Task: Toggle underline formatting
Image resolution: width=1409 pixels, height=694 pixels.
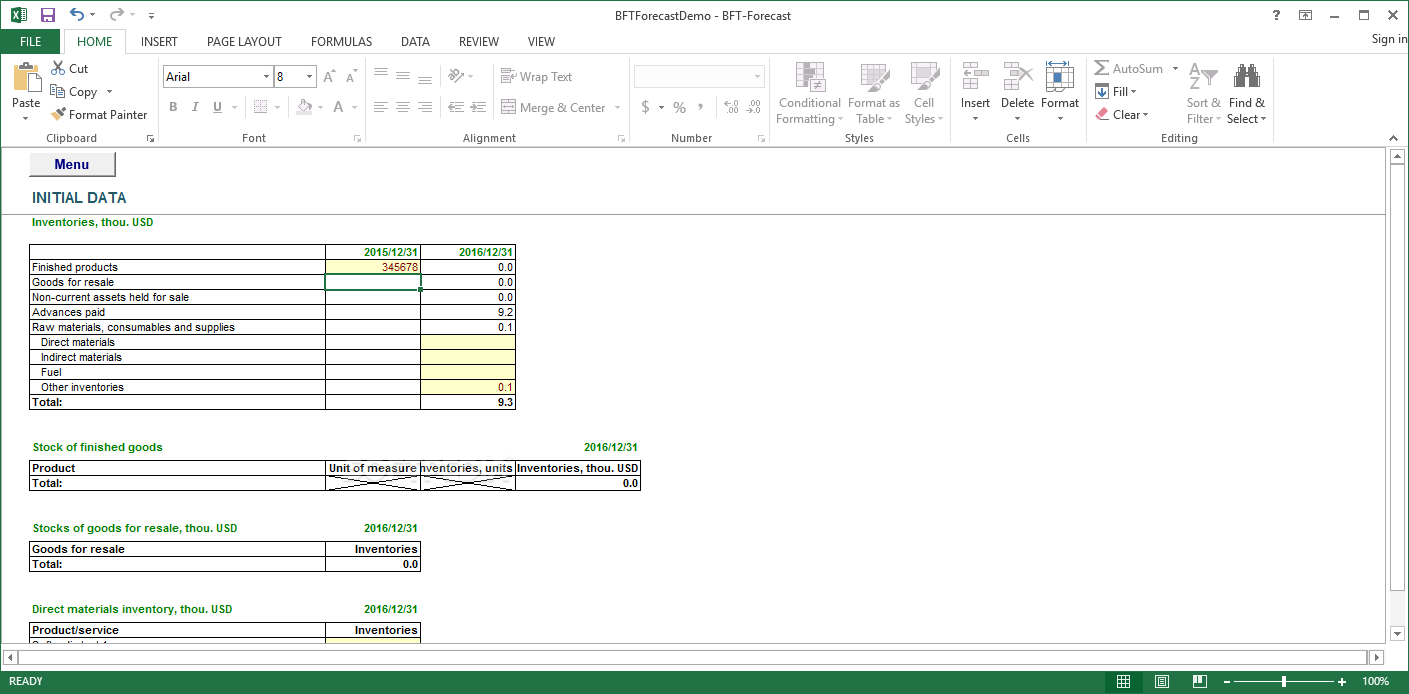Action: pos(217,107)
